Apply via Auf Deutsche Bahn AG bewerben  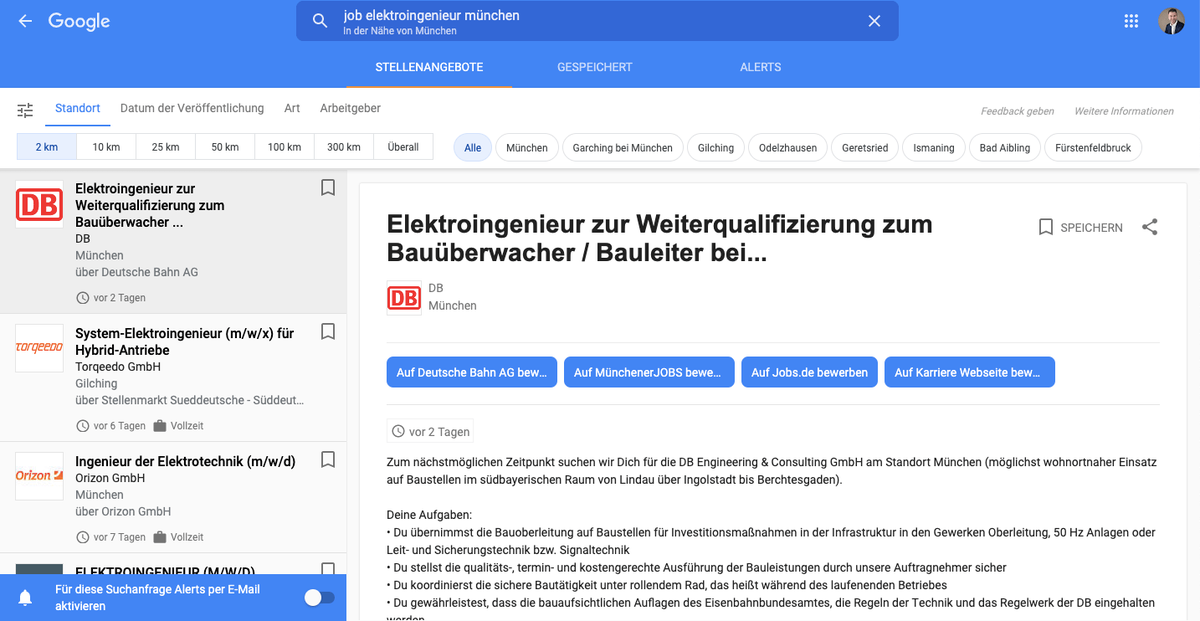(x=472, y=372)
